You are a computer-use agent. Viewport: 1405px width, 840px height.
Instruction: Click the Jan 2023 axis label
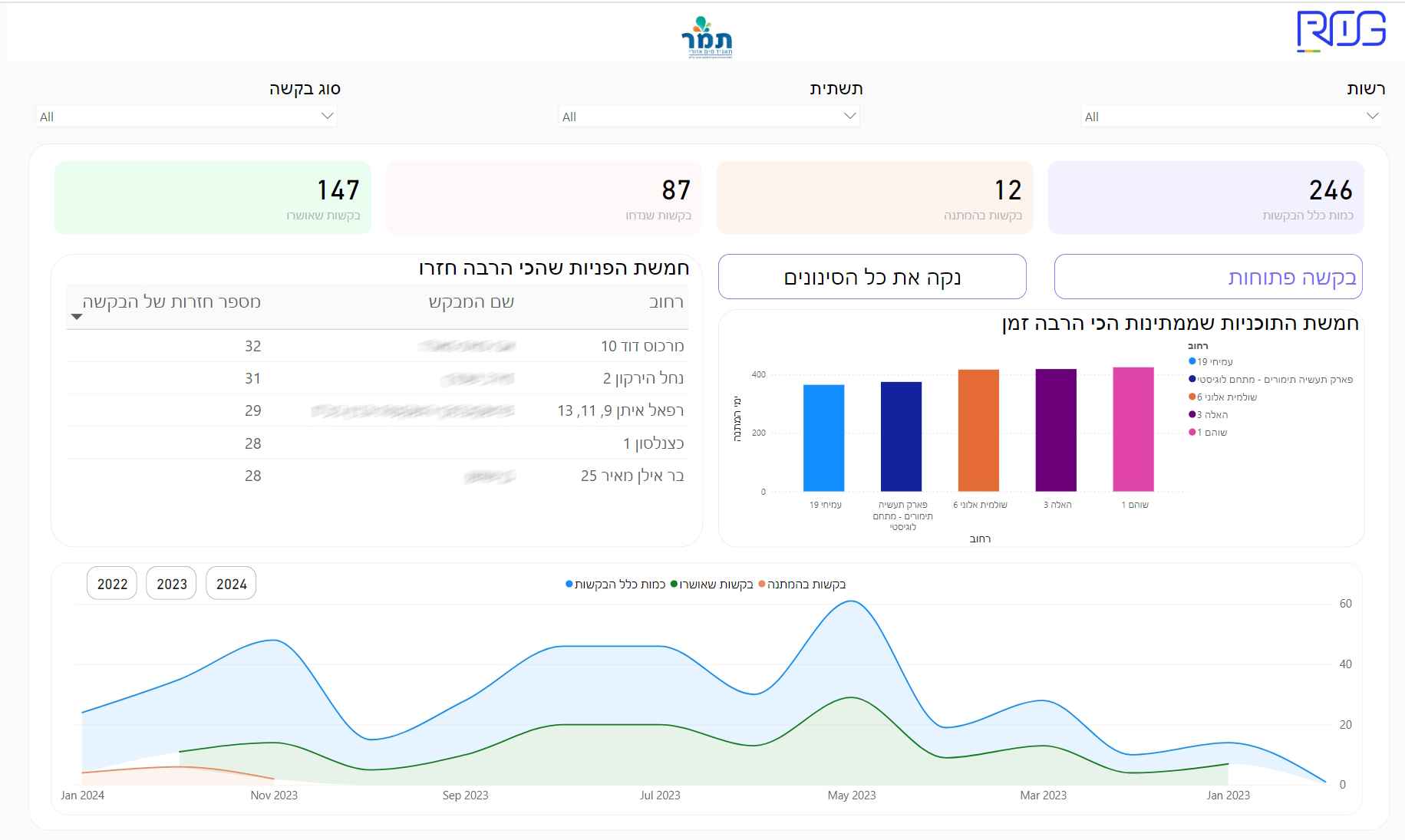(x=1229, y=796)
